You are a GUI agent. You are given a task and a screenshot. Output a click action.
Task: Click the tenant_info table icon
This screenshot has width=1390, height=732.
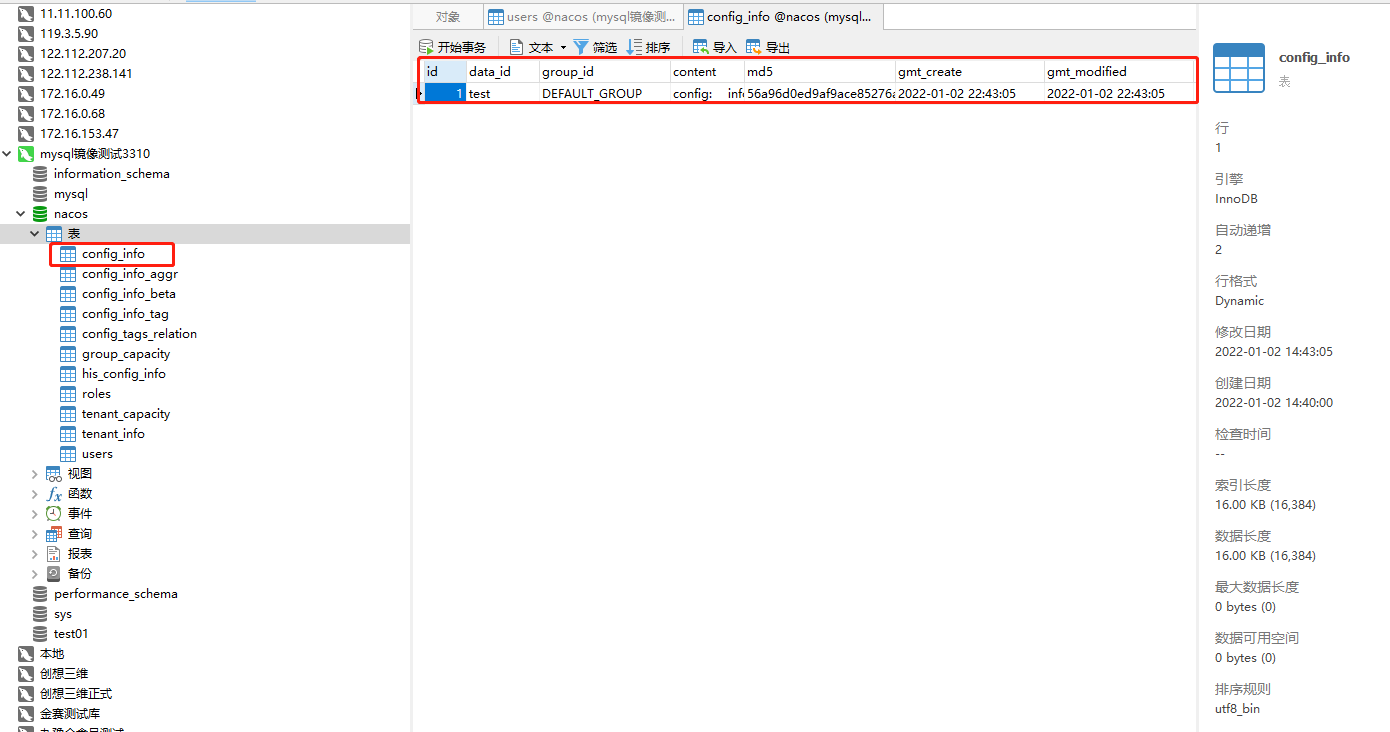coord(68,434)
